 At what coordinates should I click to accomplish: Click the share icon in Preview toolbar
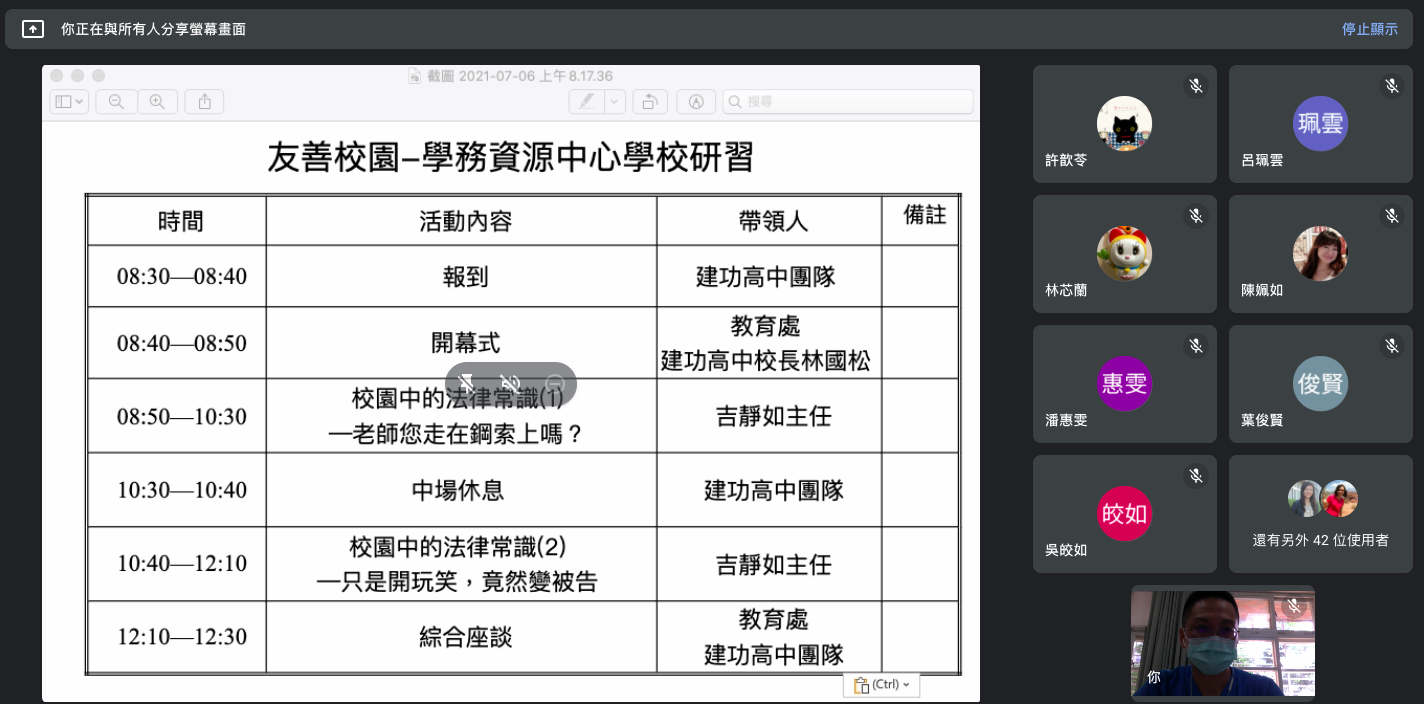point(205,101)
